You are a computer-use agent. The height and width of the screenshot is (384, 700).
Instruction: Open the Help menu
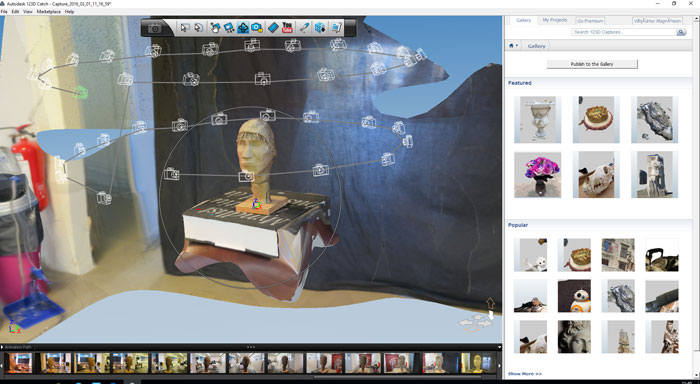(69, 12)
